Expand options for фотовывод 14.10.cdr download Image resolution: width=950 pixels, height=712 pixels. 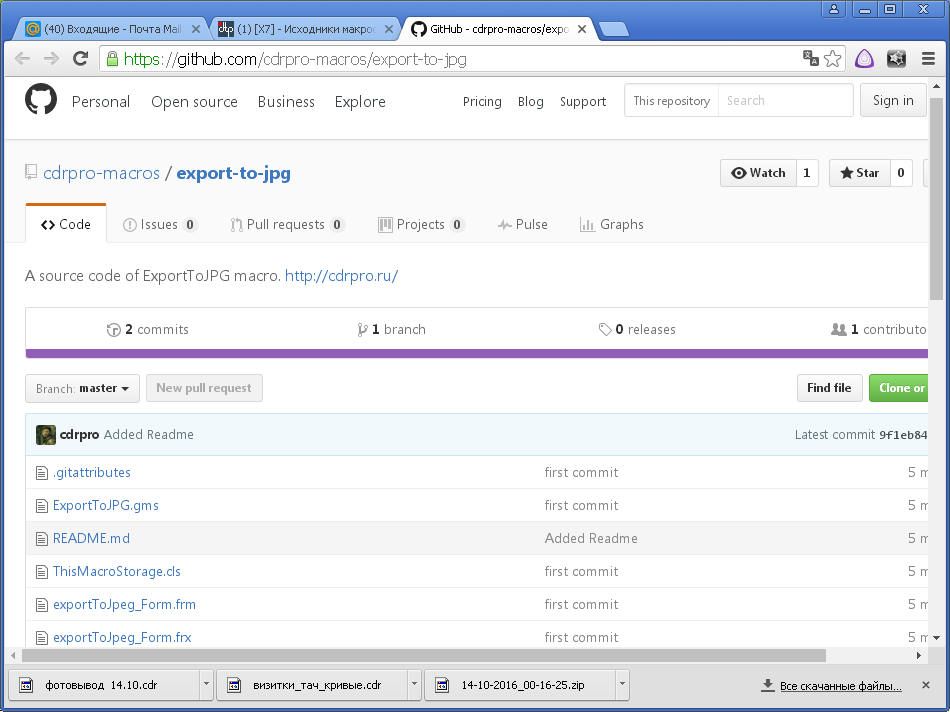click(207, 685)
